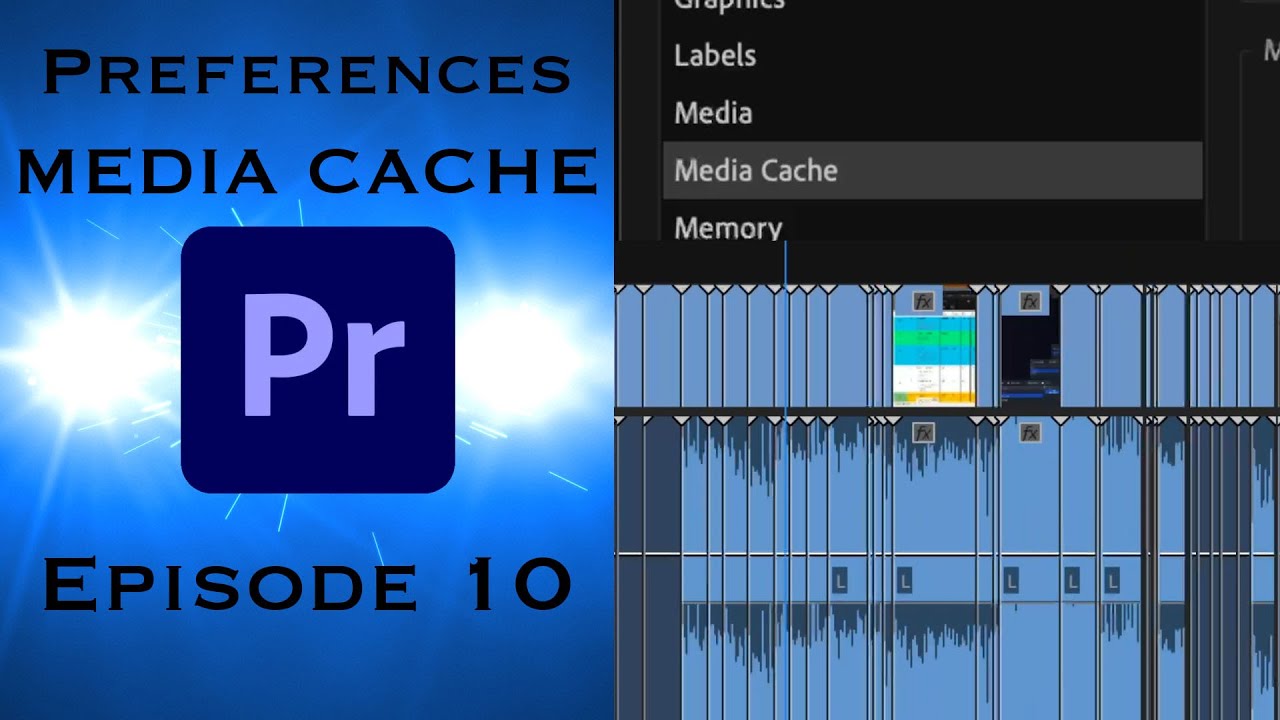1280x720 pixels.
Task: Click the Premiere Pro Pr logo
Action: click(318, 360)
